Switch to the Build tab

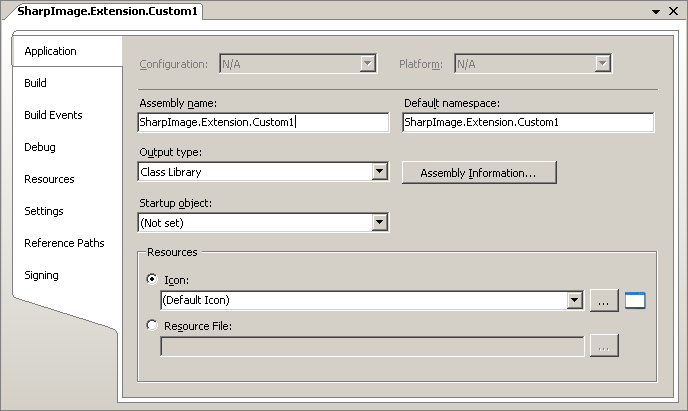click(x=36, y=83)
